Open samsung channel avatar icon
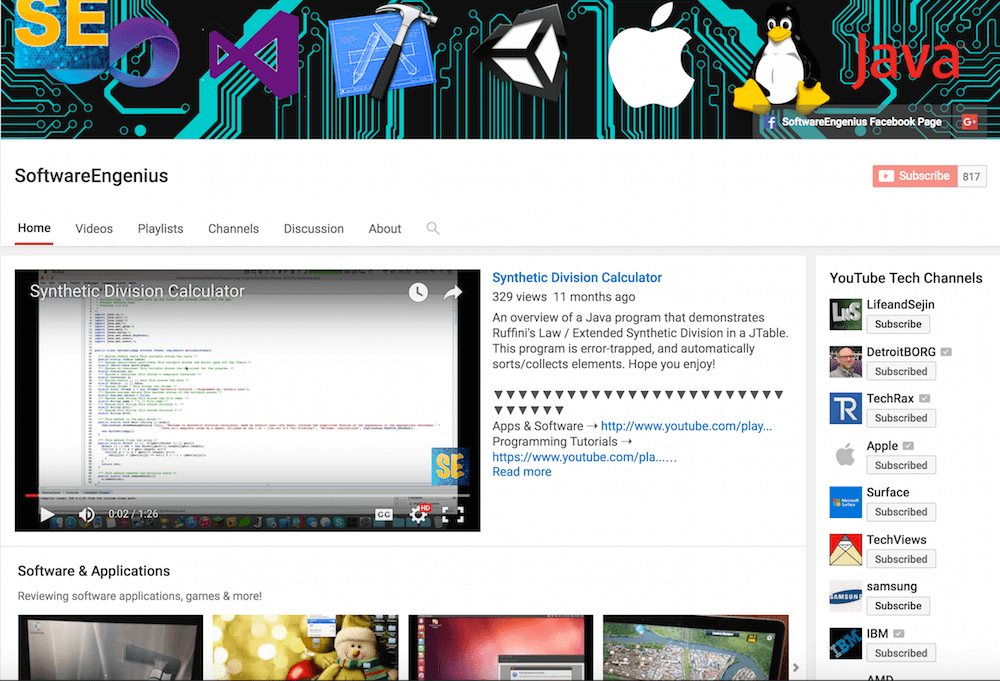1000x681 pixels. [846, 596]
